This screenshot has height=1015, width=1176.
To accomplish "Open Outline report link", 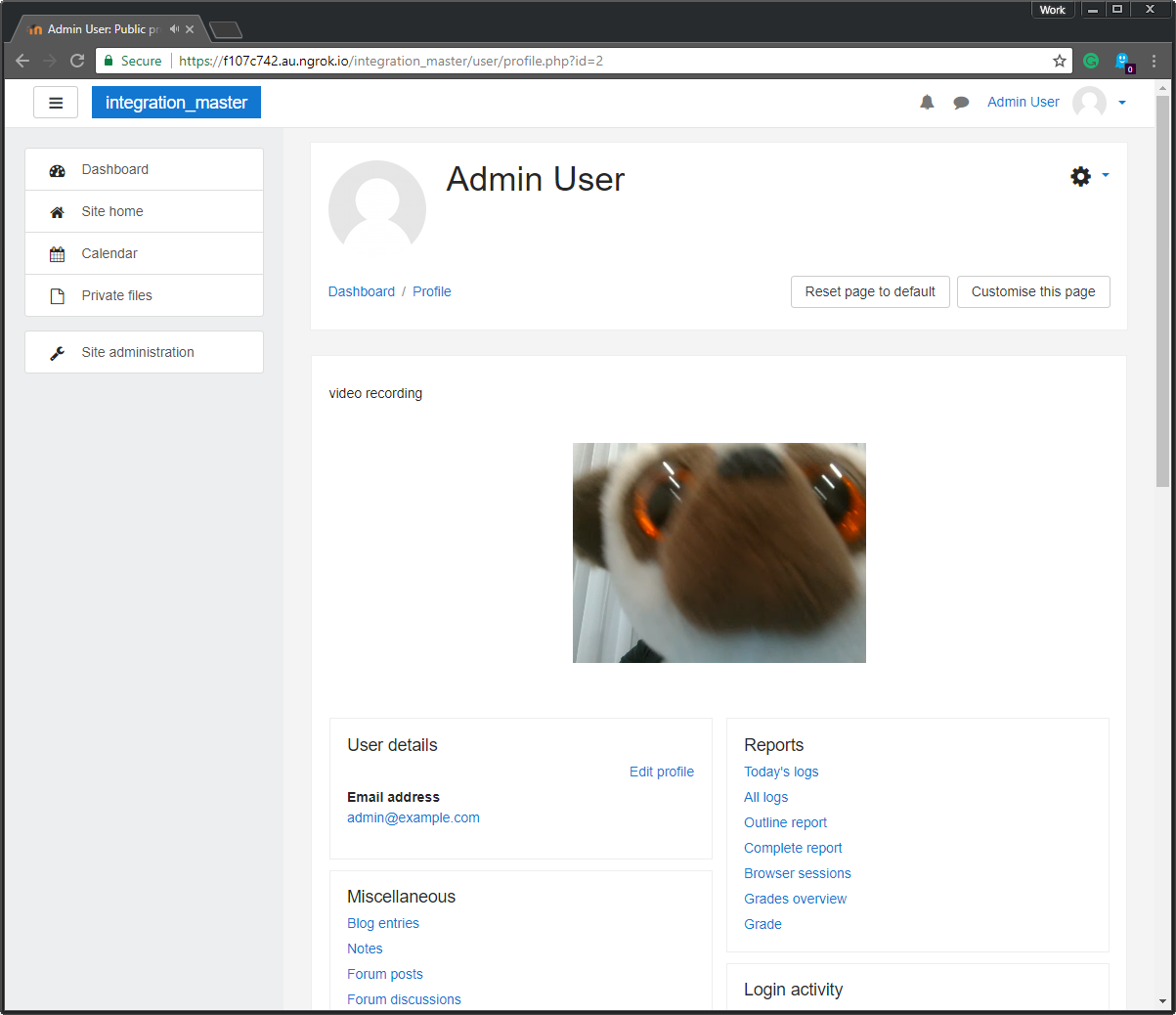I will pos(785,822).
